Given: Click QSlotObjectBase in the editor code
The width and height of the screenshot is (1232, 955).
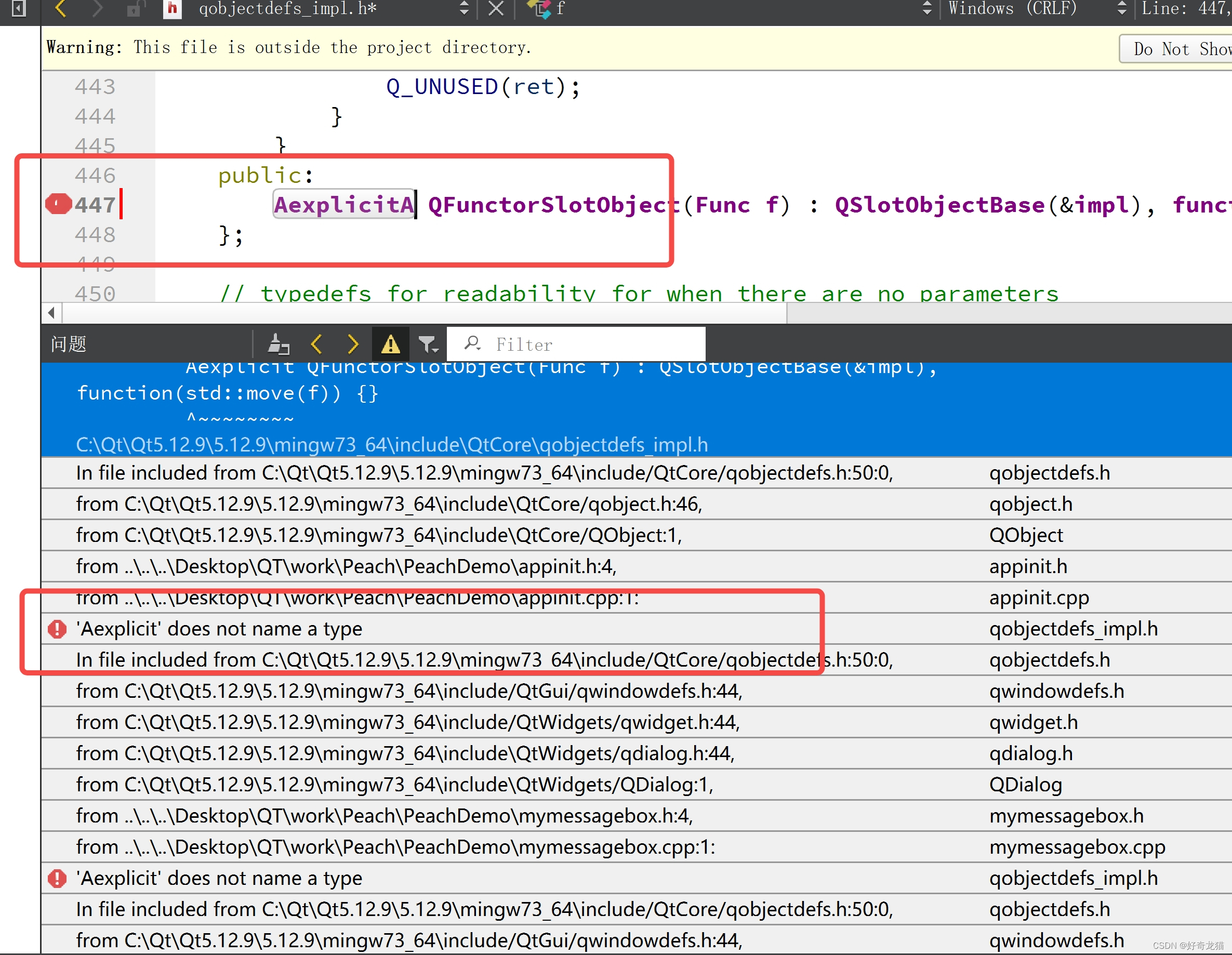Looking at the screenshot, I should [x=940, y=205].
